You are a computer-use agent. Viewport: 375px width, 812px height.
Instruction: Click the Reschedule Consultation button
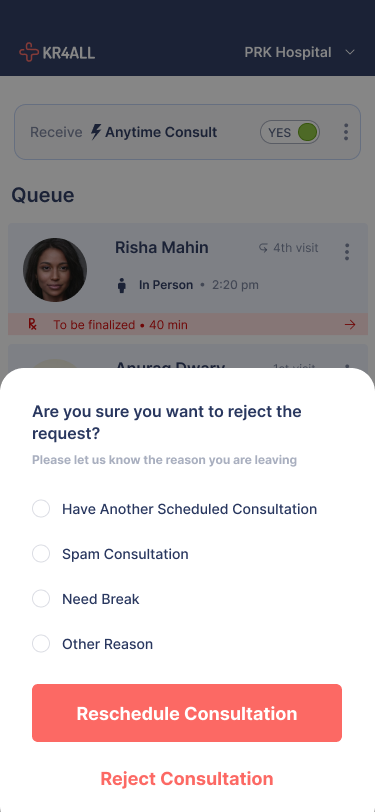pyautogui.click(x=187, y=713)
